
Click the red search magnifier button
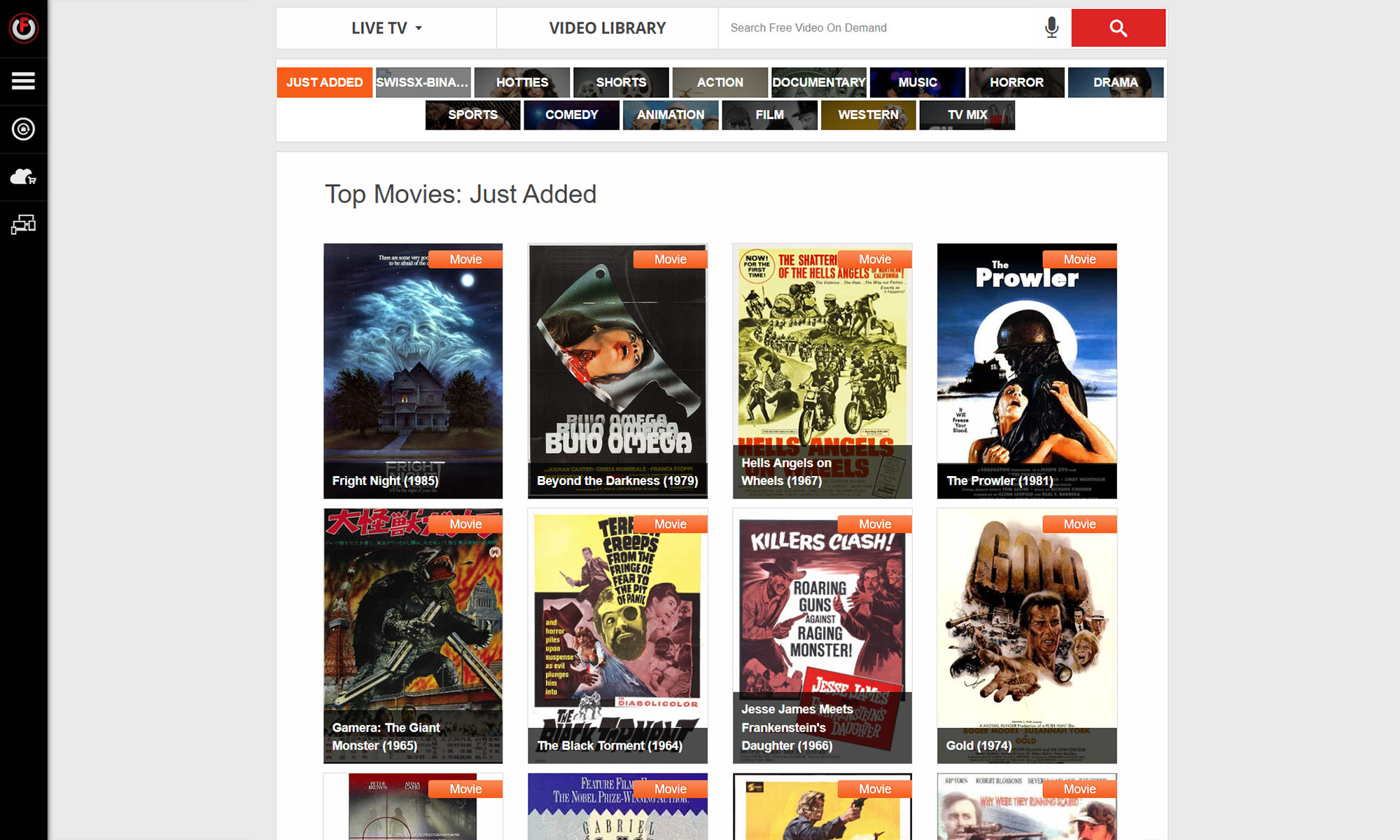[x=1118, y=28]
